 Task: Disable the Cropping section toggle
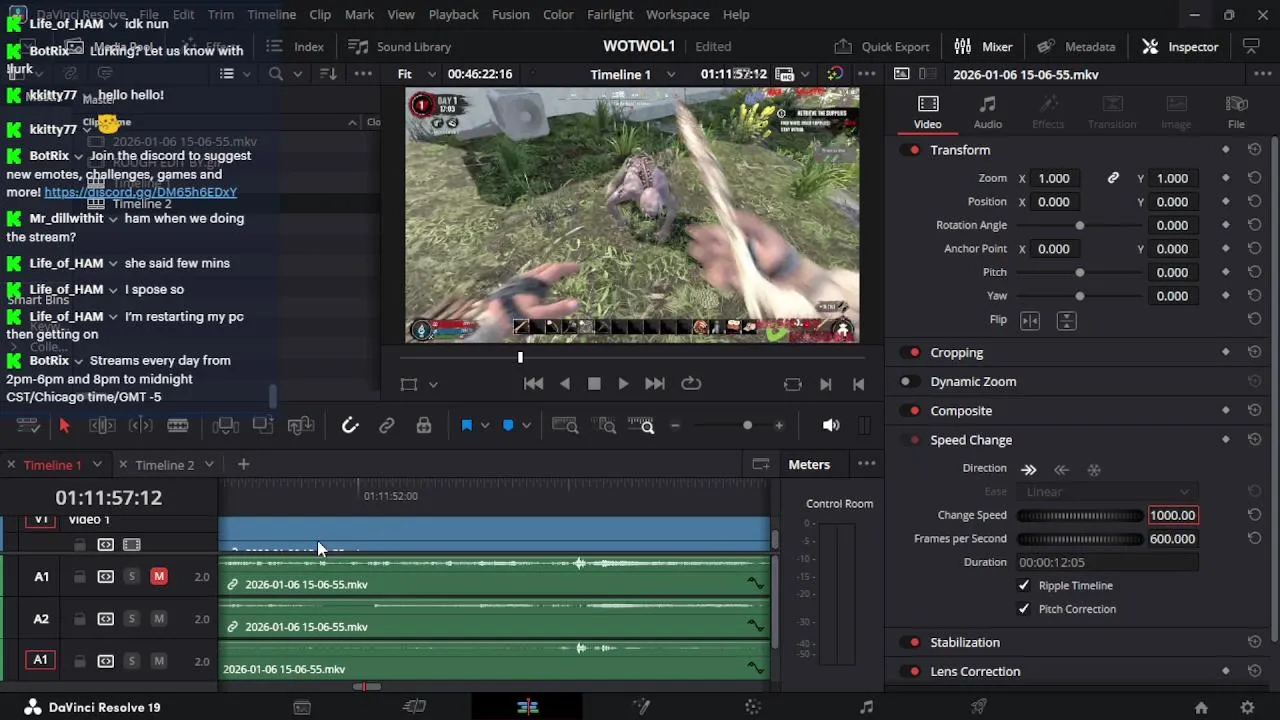tap(911, 353)
